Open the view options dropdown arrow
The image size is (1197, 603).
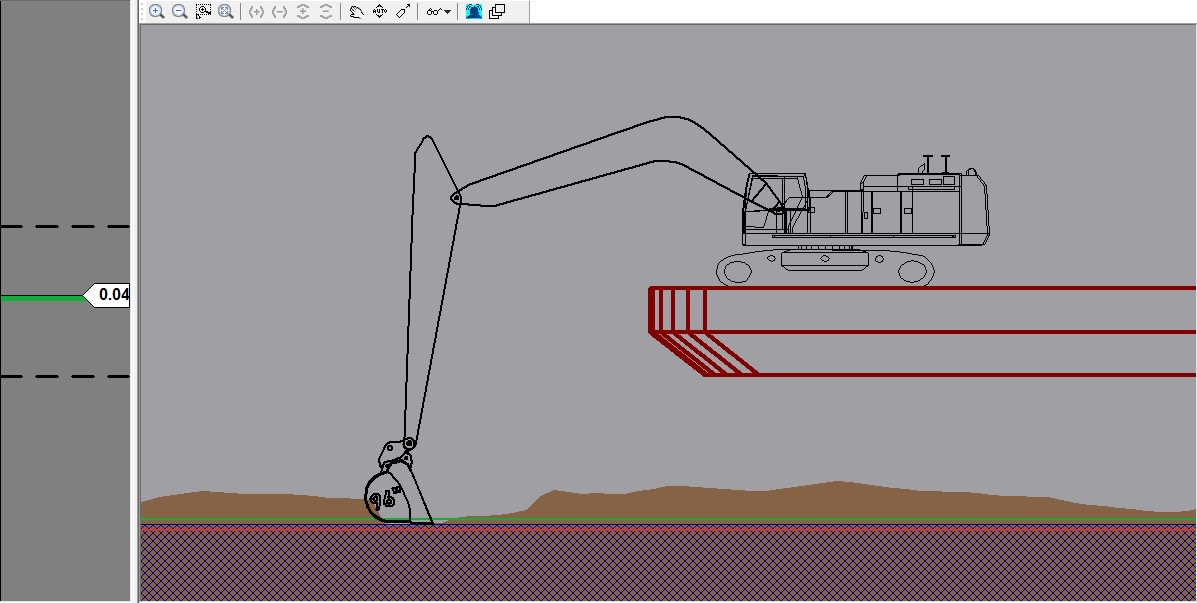coord(447,12)
